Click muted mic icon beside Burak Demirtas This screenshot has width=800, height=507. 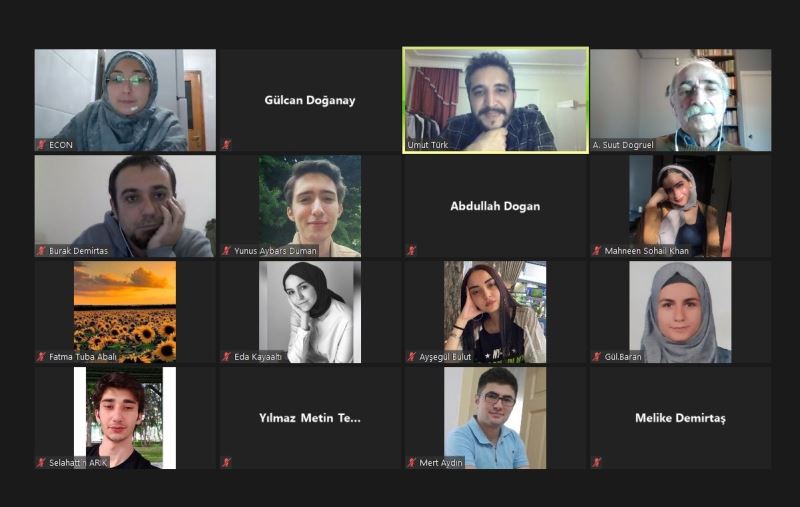[x=41, y=250]
